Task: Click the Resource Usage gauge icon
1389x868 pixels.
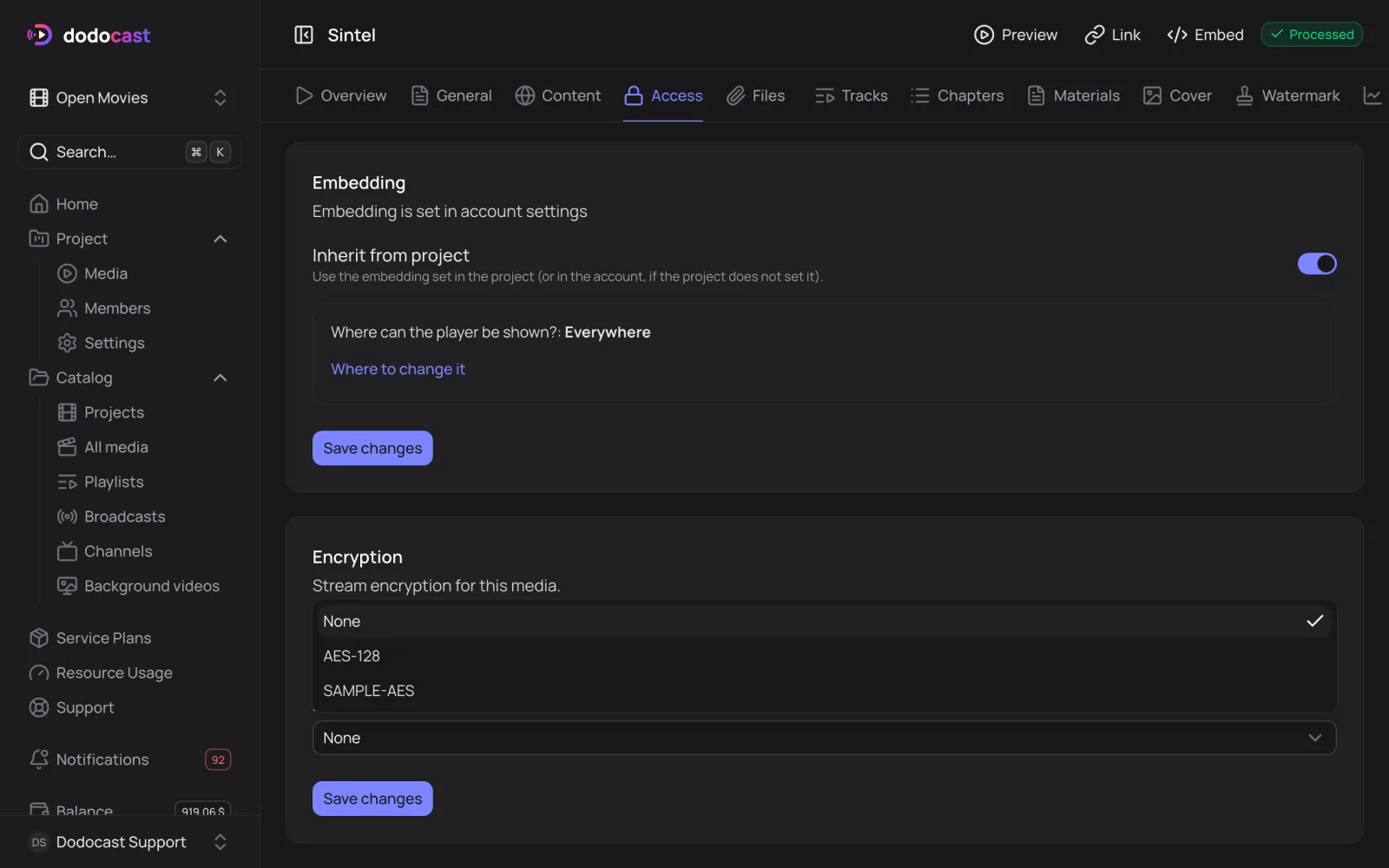Action: tap(39, 673)
